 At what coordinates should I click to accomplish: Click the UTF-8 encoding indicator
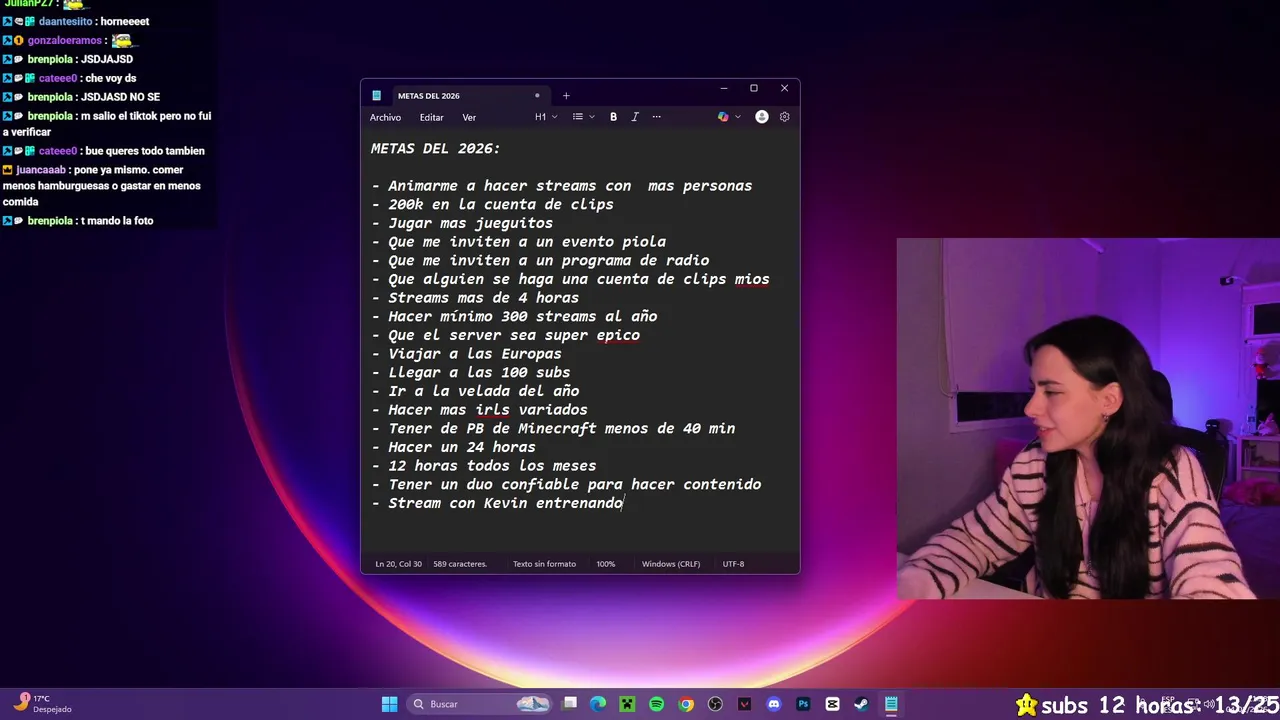click(733, 564)
